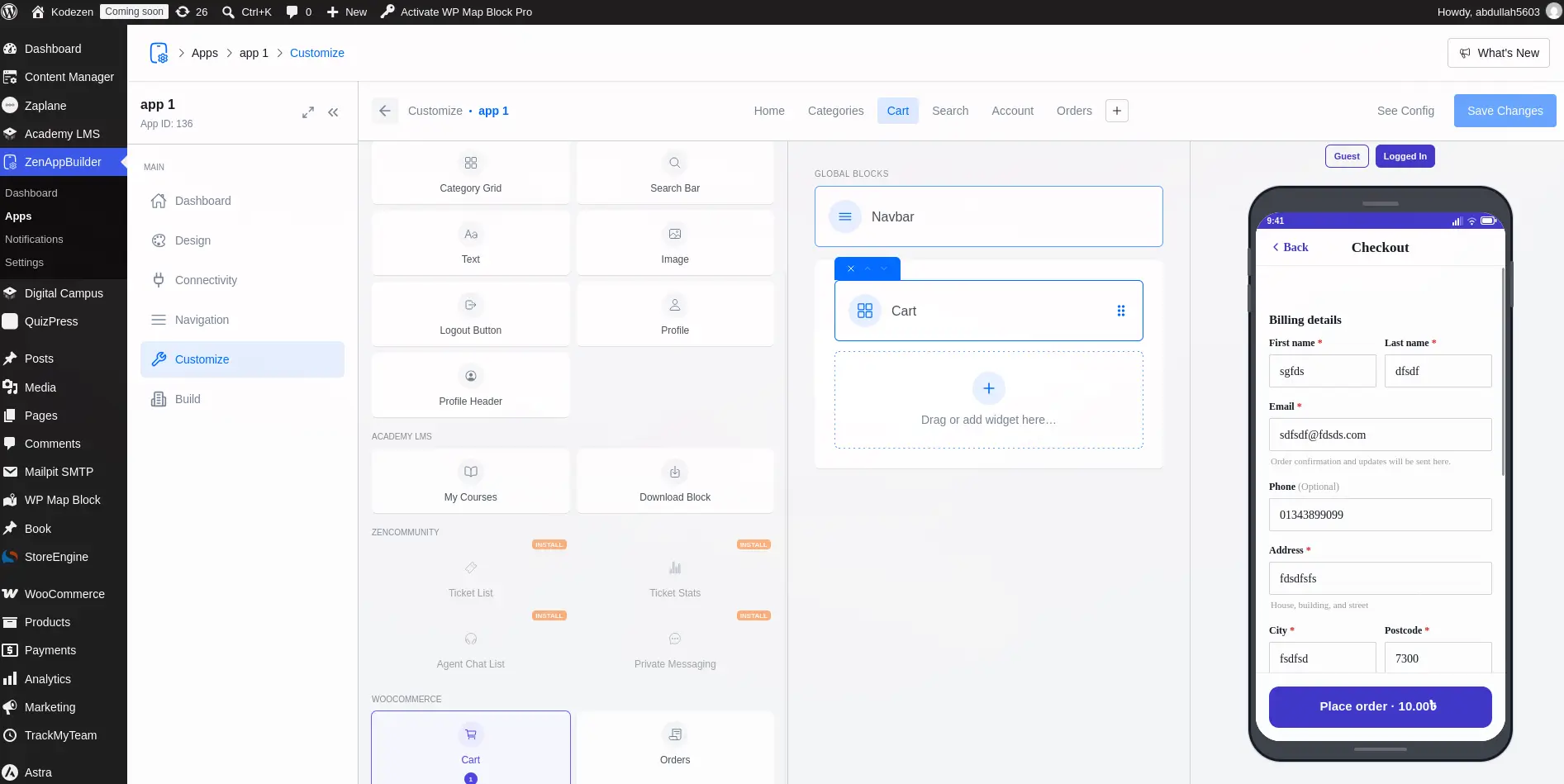Image resolution: width=1564 pixels, height=784 pixels.
Task: Open What's New button
Action: click(x=1499, y=53)
